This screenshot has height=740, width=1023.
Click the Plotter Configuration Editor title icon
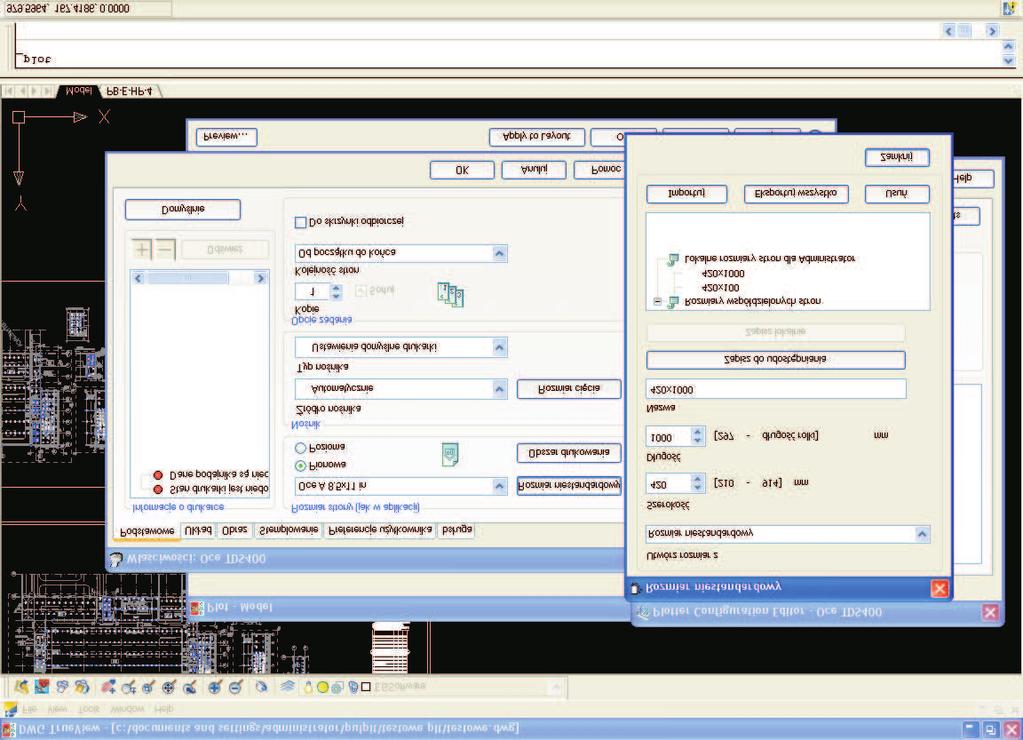pyautogui.click(x=643, y=612)
